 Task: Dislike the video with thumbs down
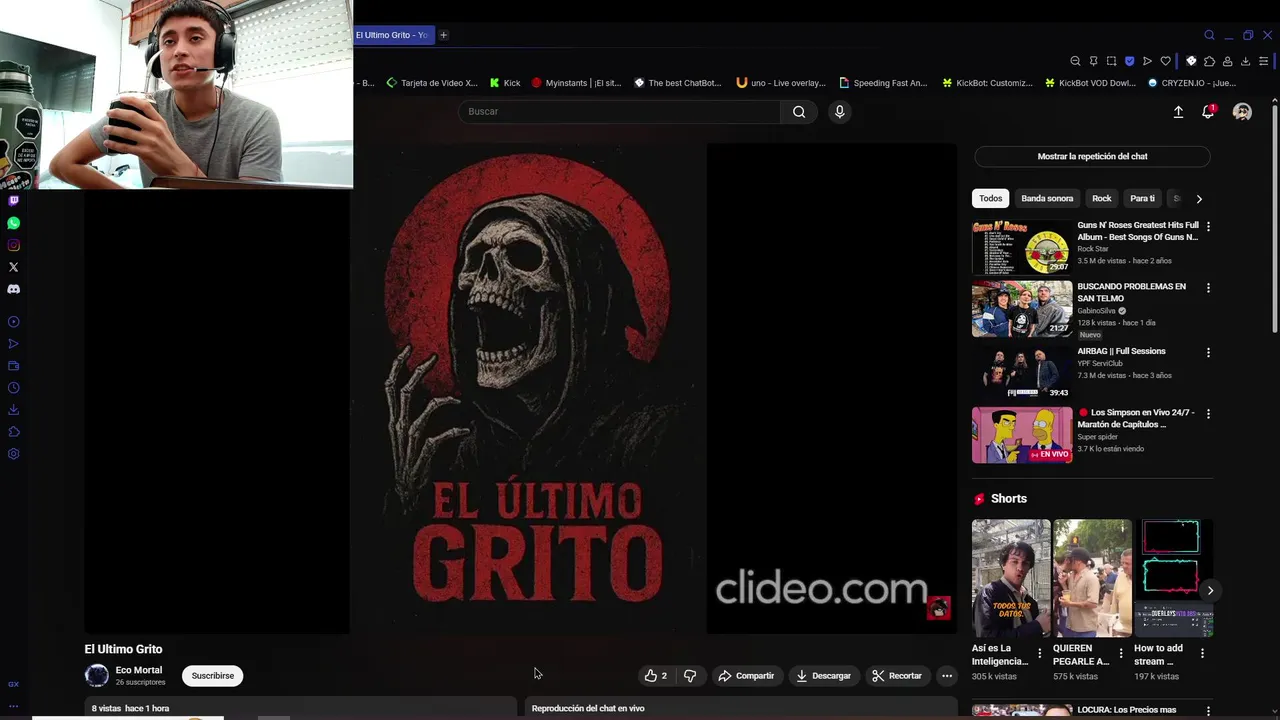[690, 676]
